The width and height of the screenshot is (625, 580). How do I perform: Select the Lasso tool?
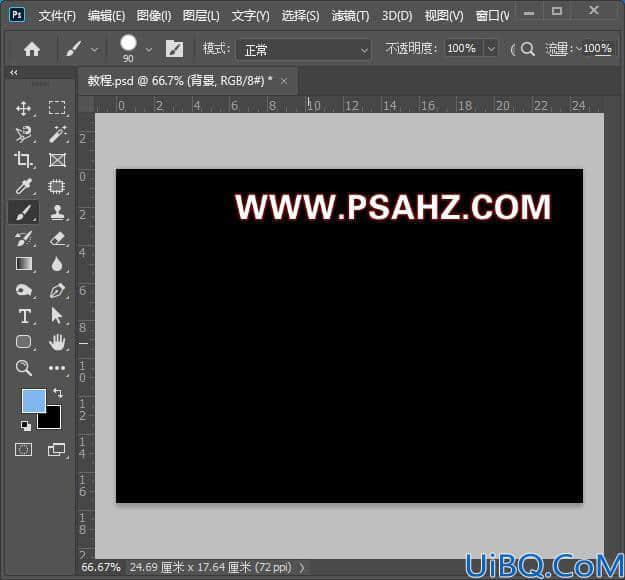point(24,134)
